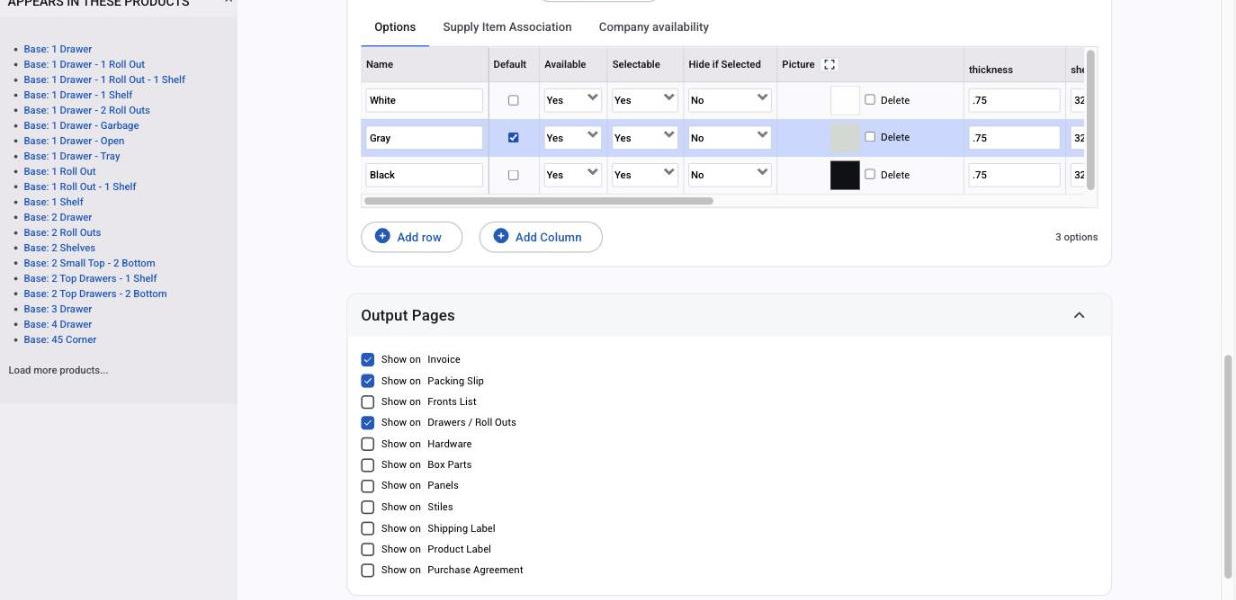This screenshot has height=600, width=1236.
Task: Open product Base: 2 Top Drawers - 2 Bottom
Action: point(95,293)
